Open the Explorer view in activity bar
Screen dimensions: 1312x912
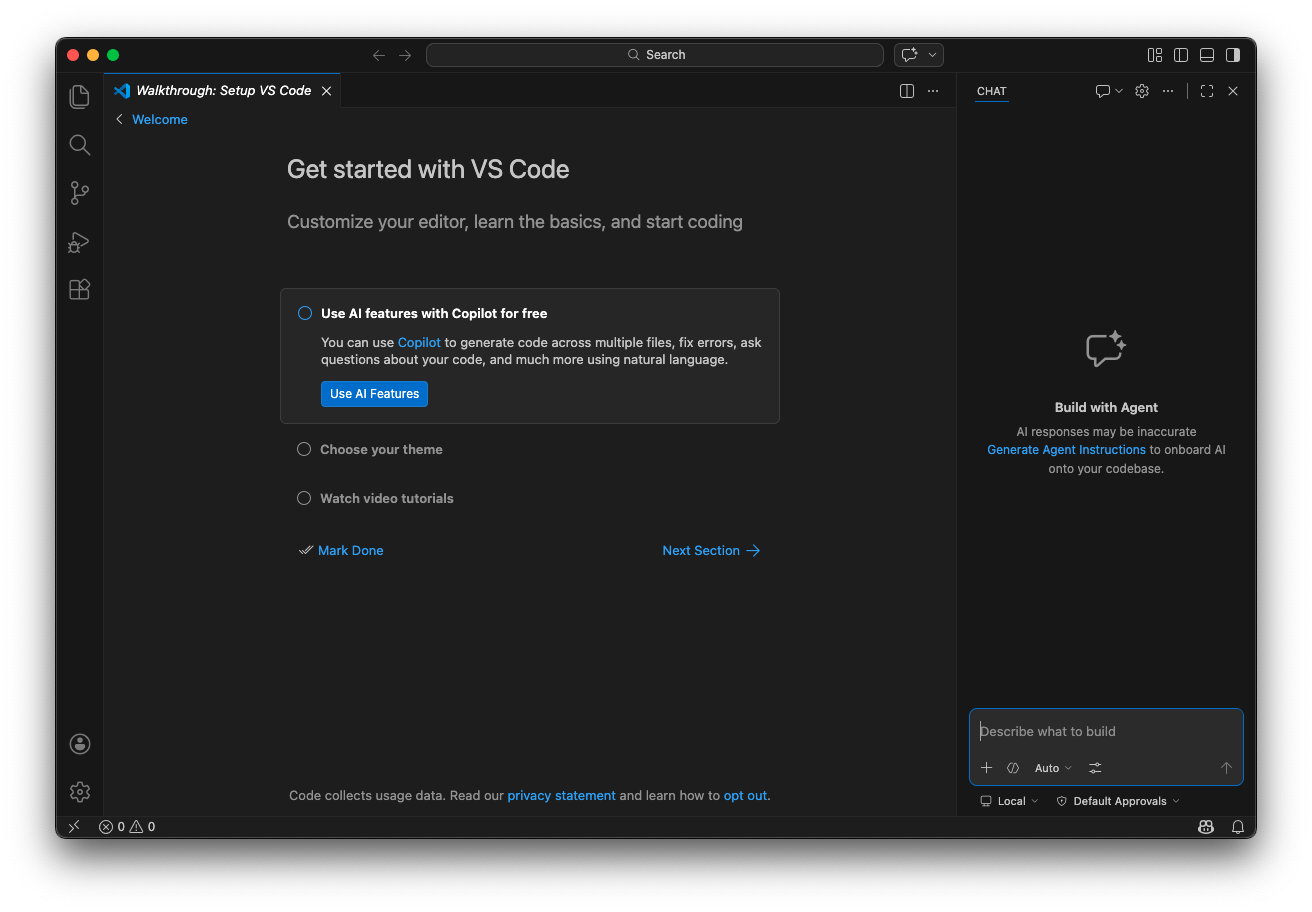[80, 97]
